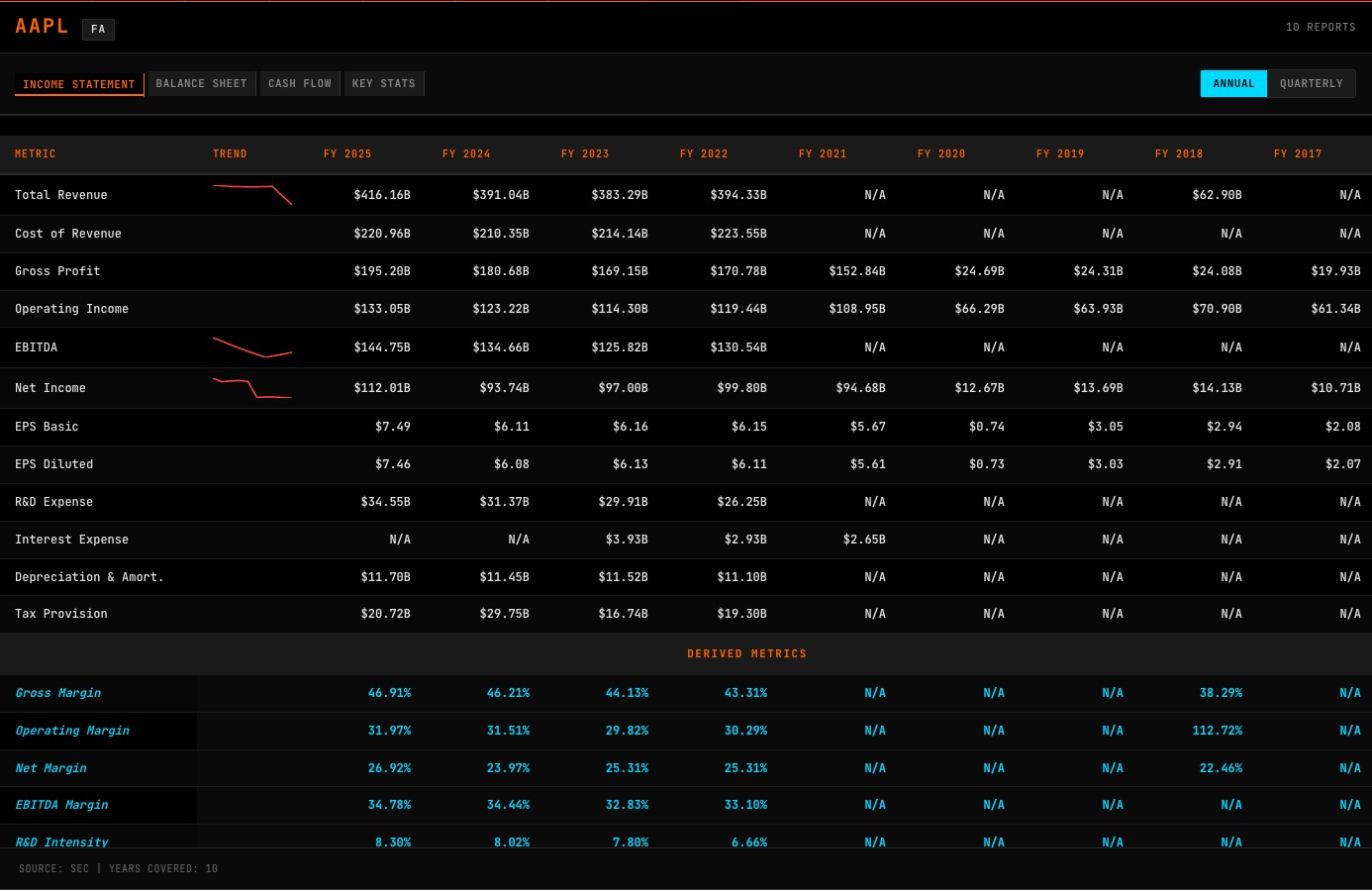Switch to Quarterly reporting

(x=1312, y=84)
